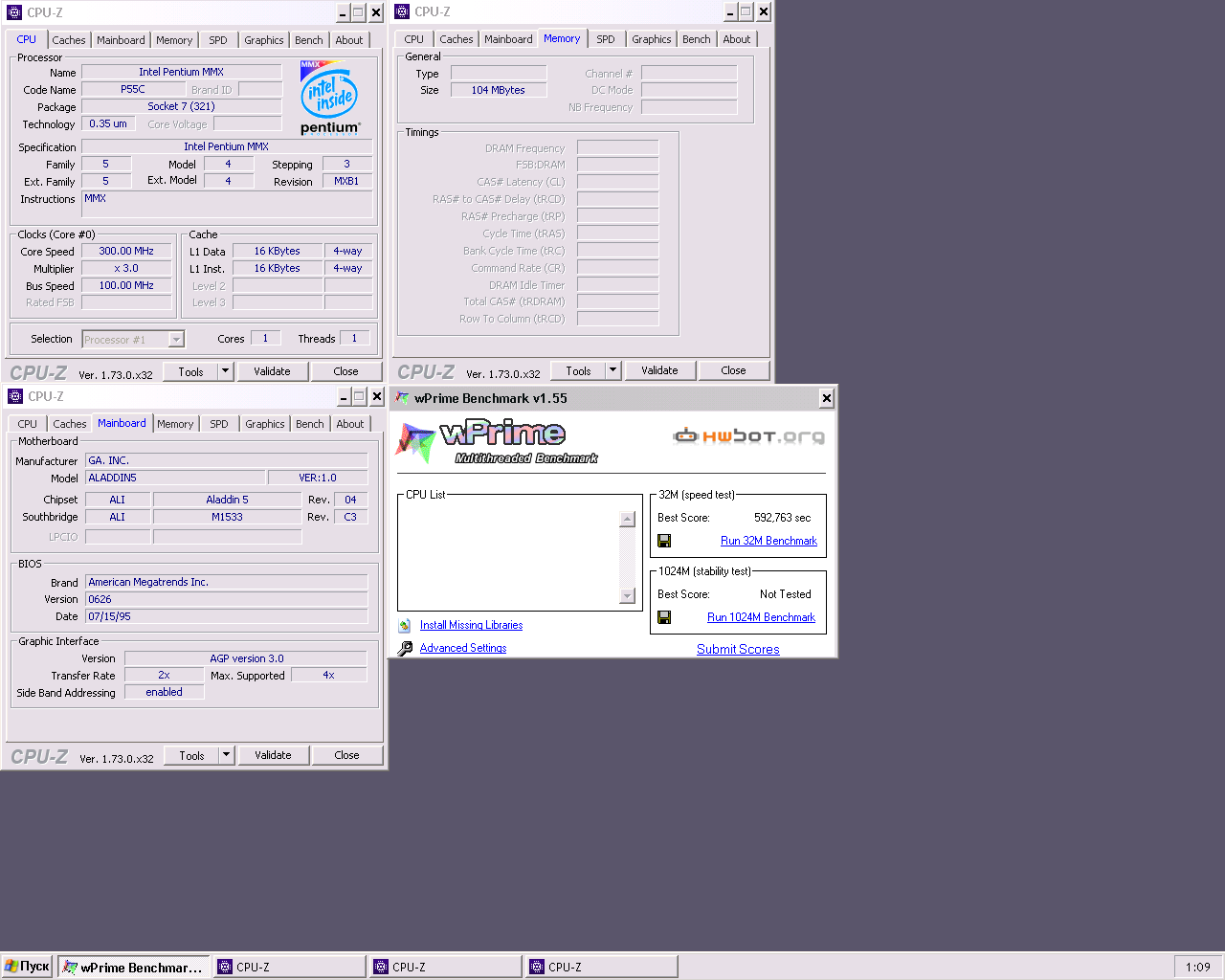Click Chipset model Aladdin 5 field
The image size is (1225, 980).
point(227,500)
